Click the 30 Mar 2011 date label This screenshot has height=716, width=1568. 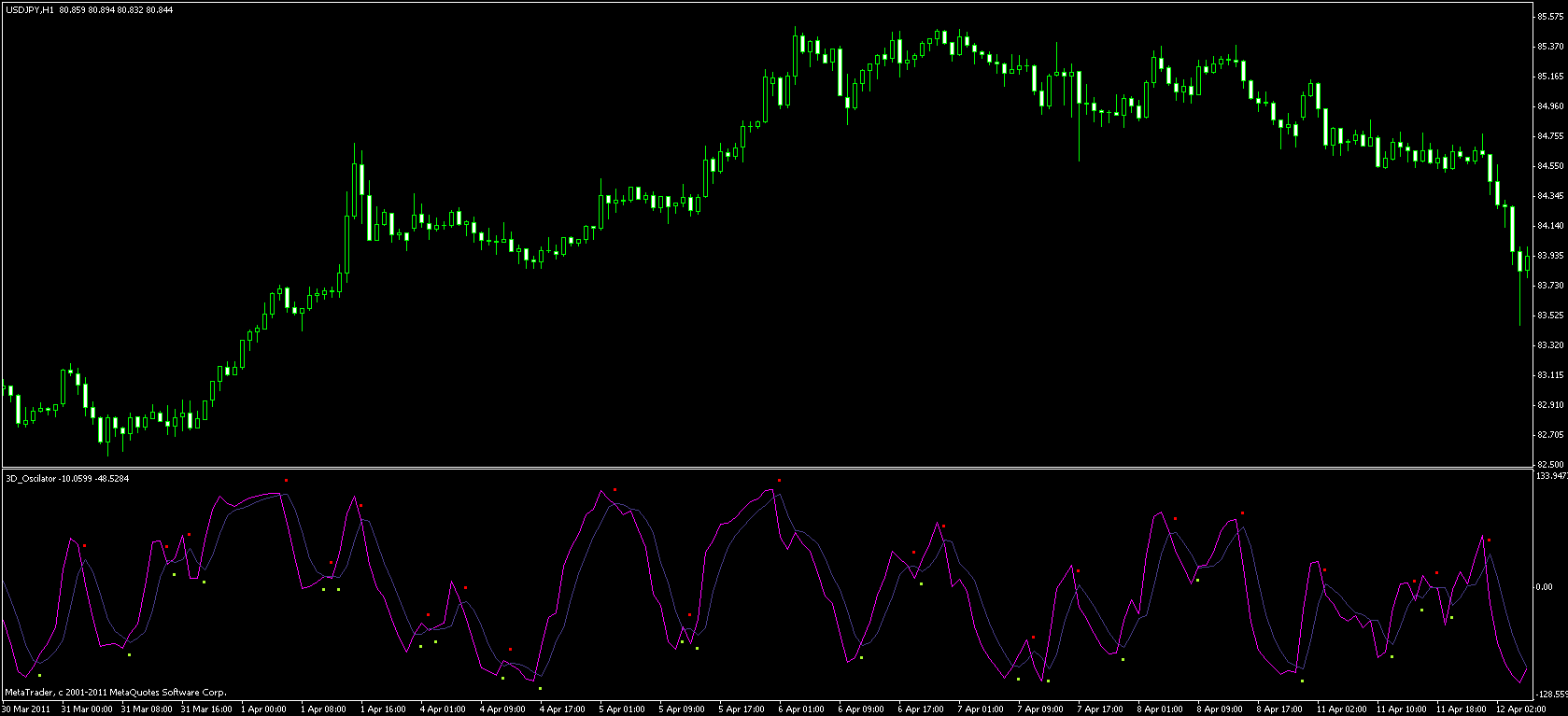(x=26, y=709)
